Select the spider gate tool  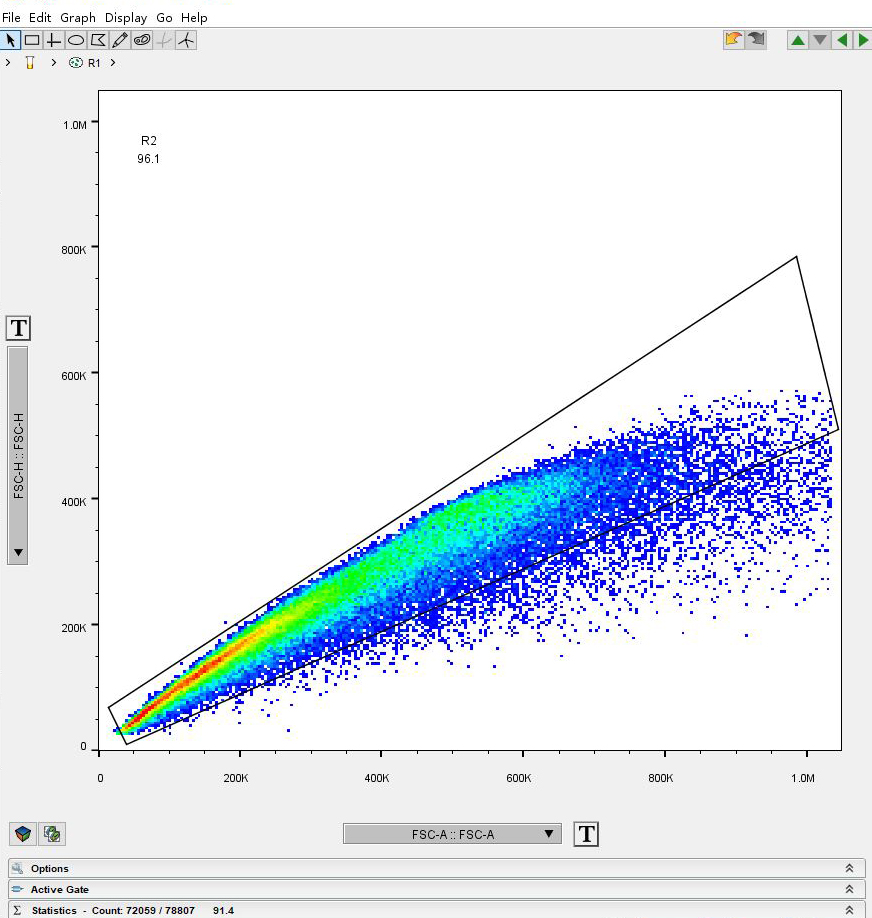coord(186,40)
